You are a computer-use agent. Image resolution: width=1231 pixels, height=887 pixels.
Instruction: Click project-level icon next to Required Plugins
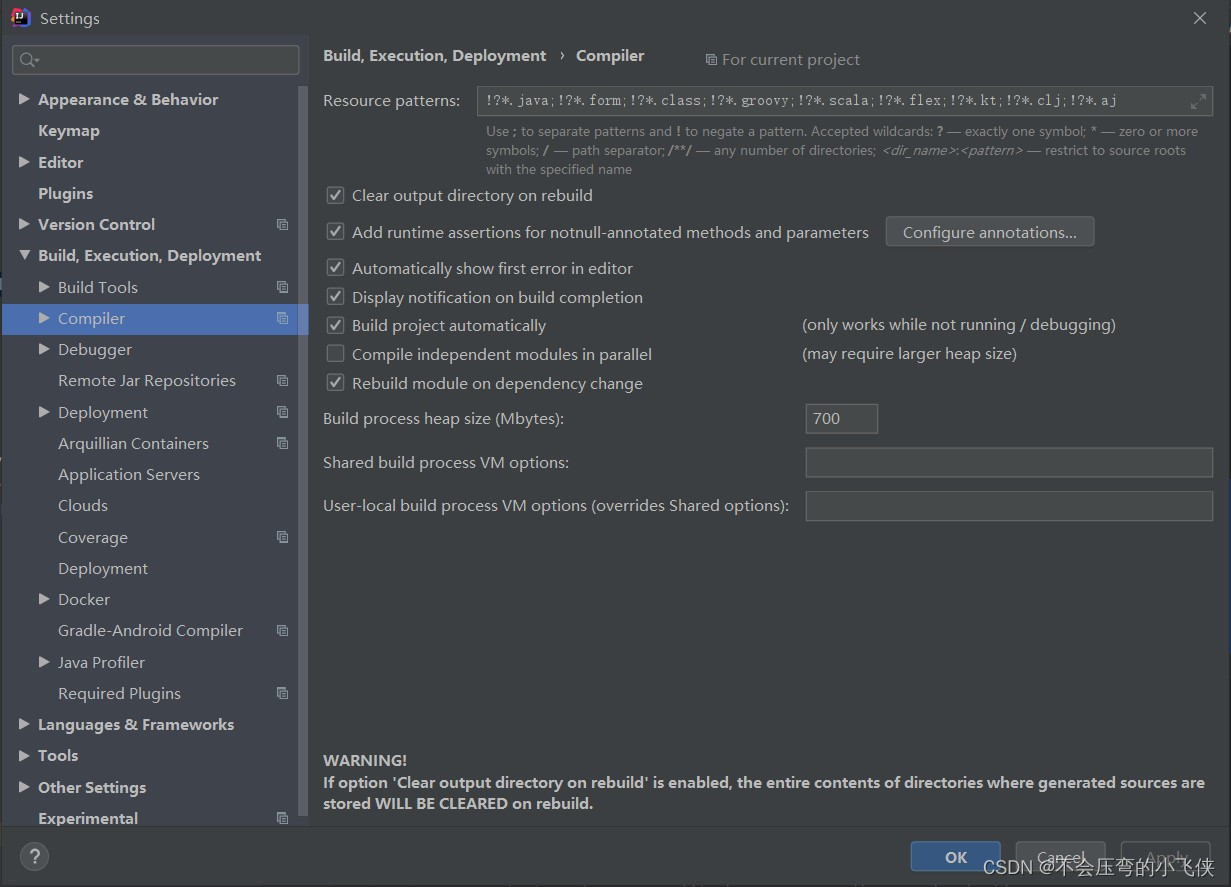click(282, 693)
